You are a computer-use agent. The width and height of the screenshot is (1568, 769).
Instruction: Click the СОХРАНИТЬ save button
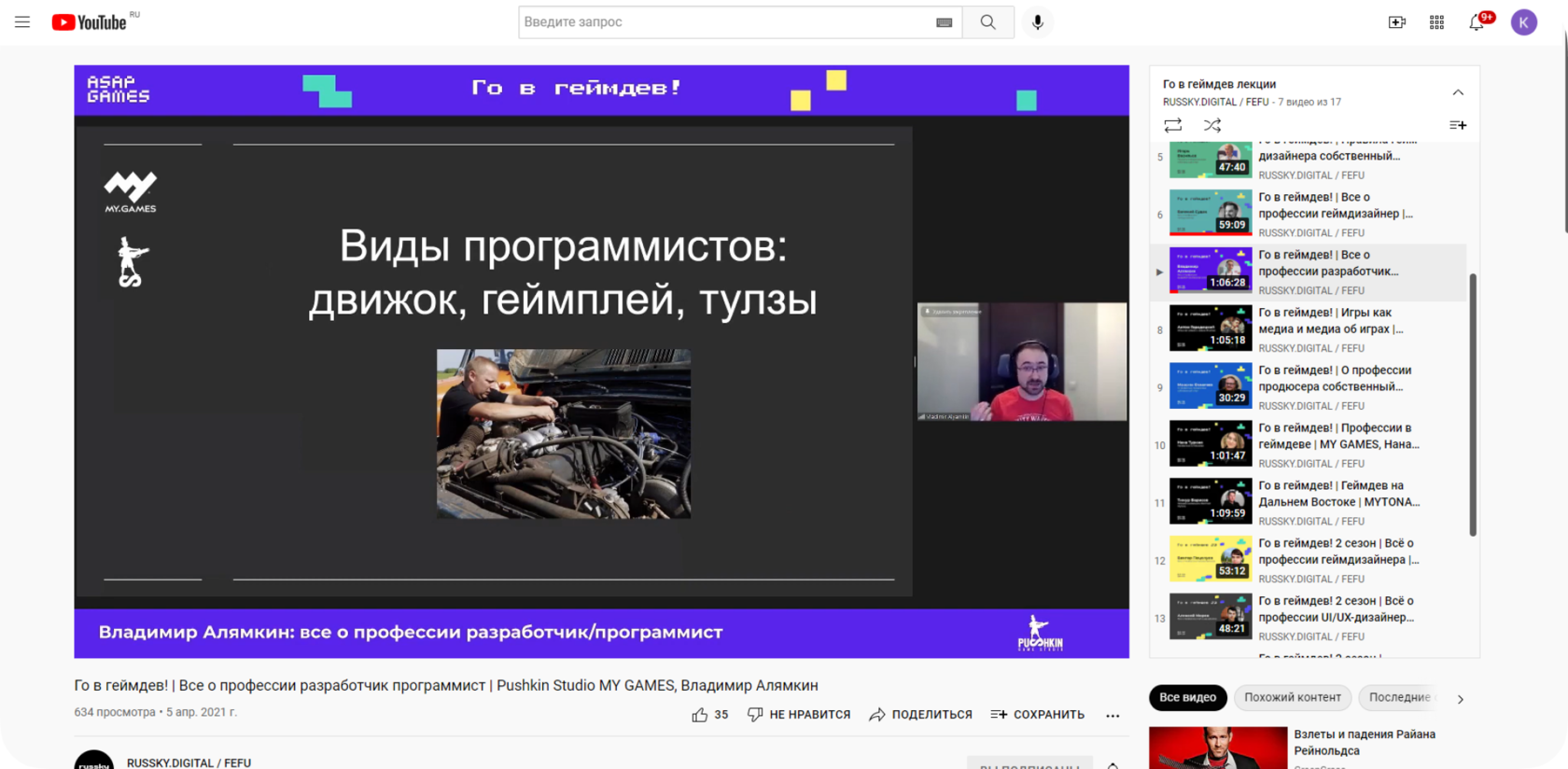tap(1038, 715)
